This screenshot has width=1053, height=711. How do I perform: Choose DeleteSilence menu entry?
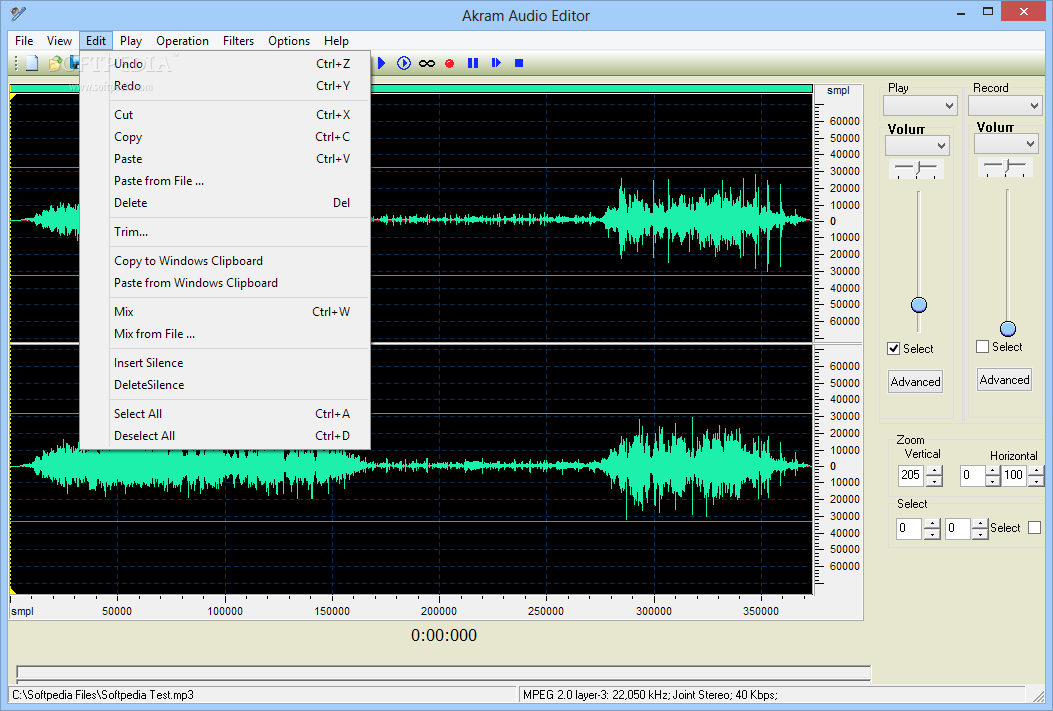click(x=226, y=385)
